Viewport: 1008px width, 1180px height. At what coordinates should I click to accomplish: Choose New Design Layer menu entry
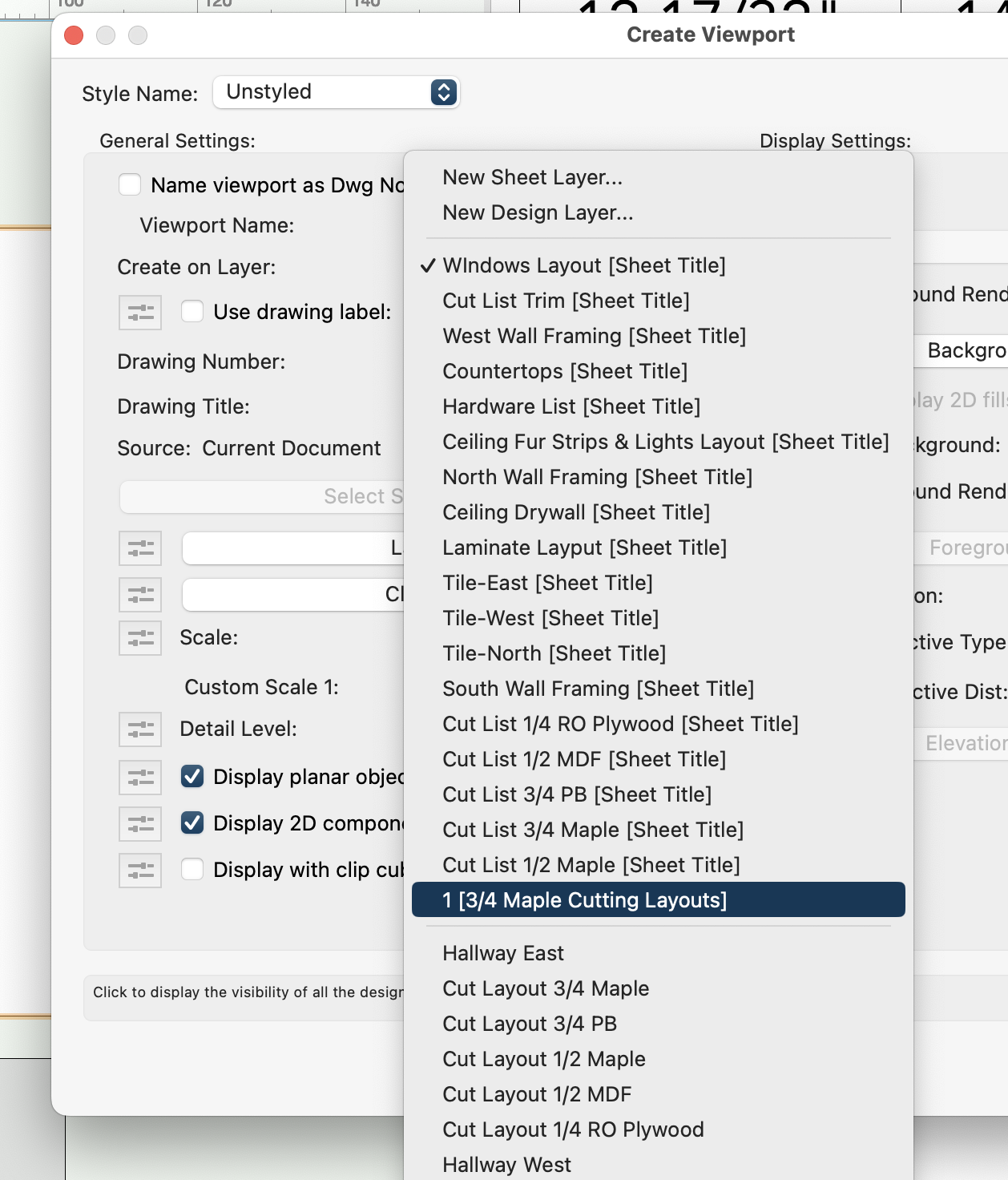538,213
